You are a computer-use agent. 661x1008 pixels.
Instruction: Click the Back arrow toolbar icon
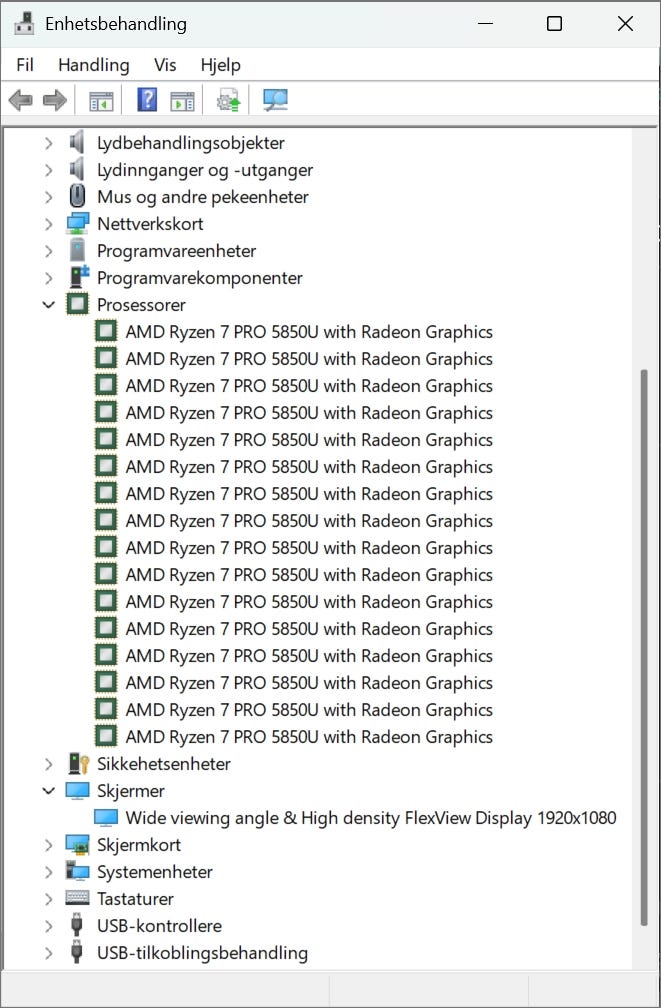coord(21,100)
